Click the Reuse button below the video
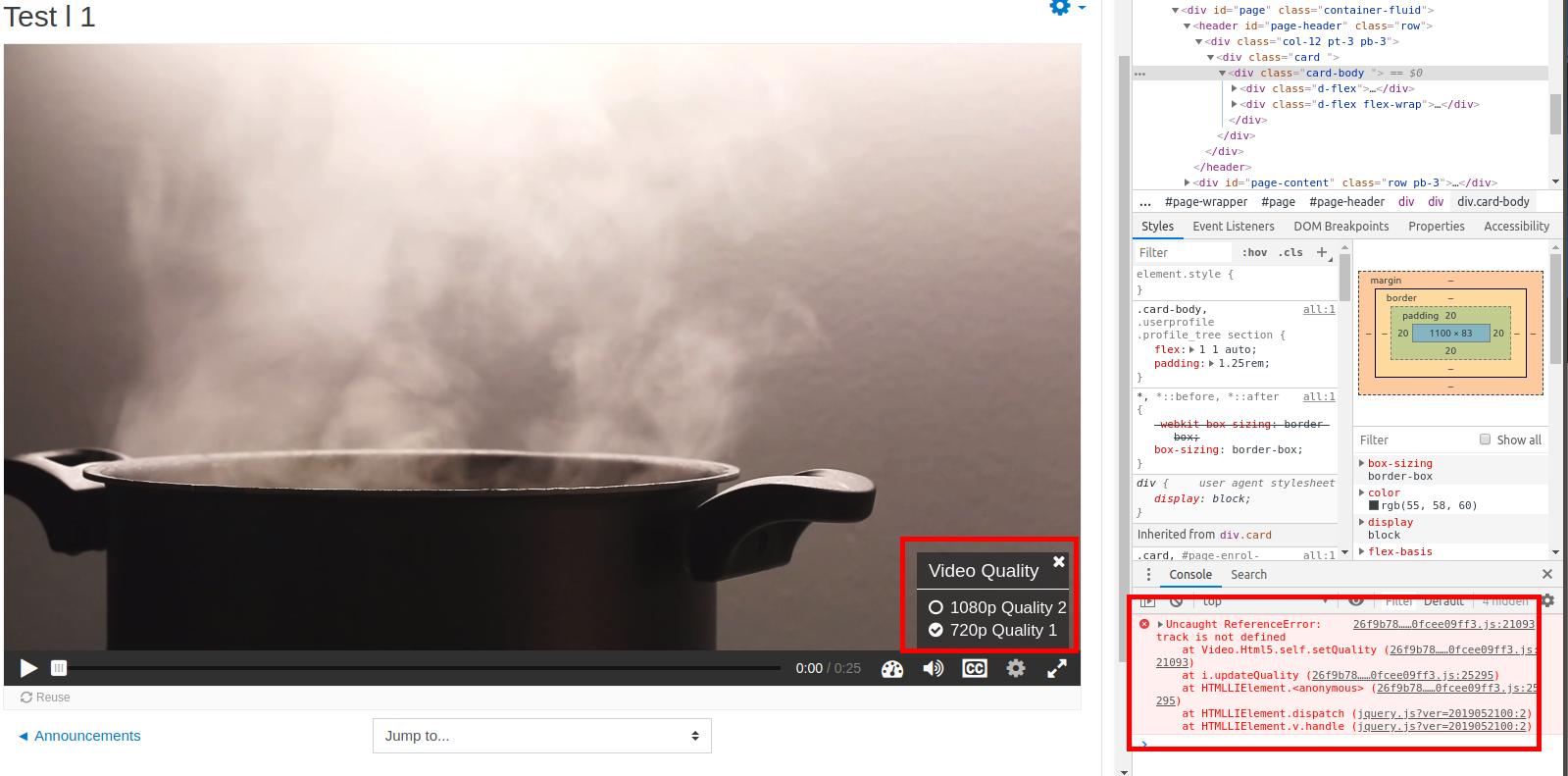 click(45, 698)
